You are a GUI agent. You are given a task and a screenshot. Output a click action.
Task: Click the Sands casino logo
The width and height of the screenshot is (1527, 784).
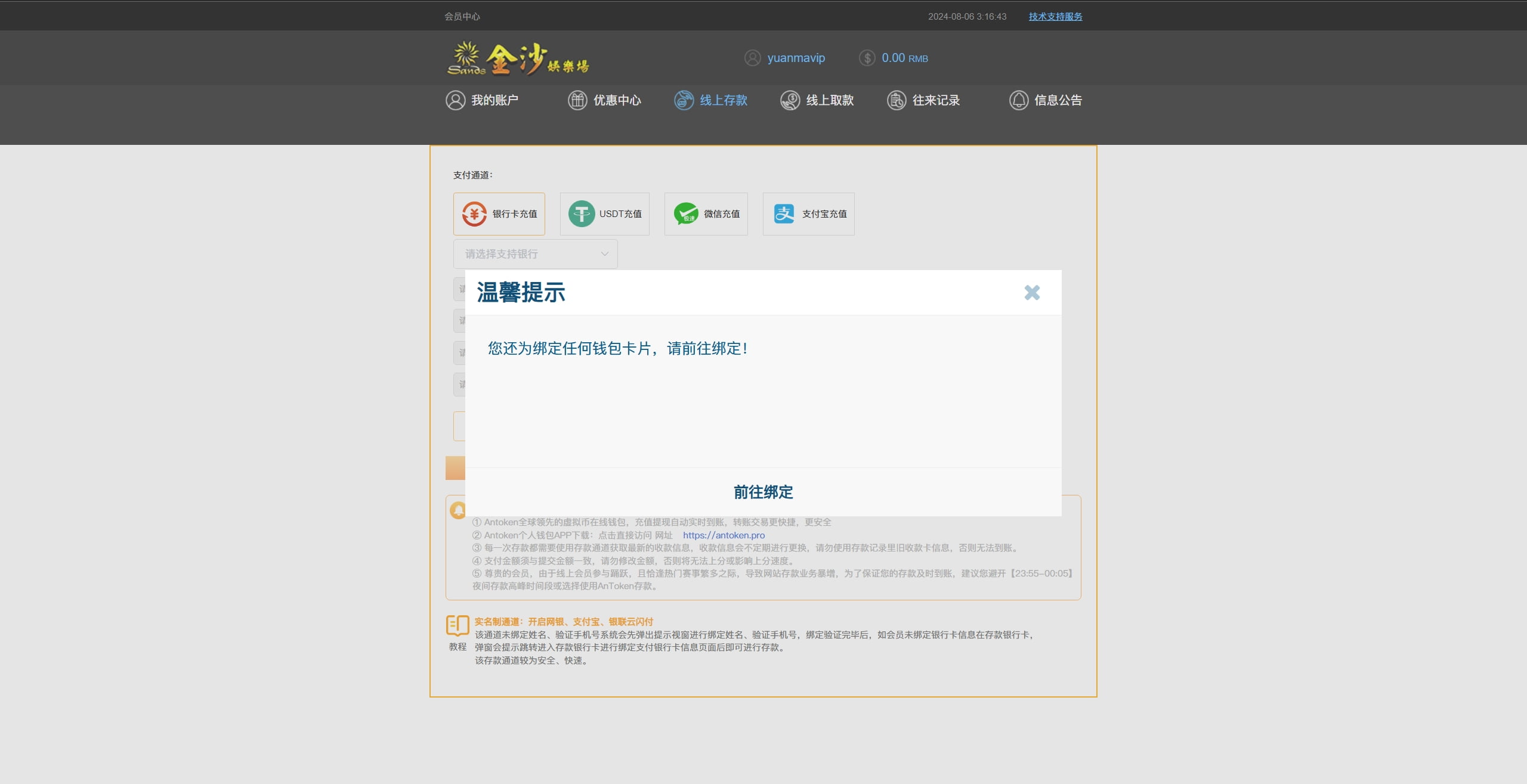click(518, 58)
